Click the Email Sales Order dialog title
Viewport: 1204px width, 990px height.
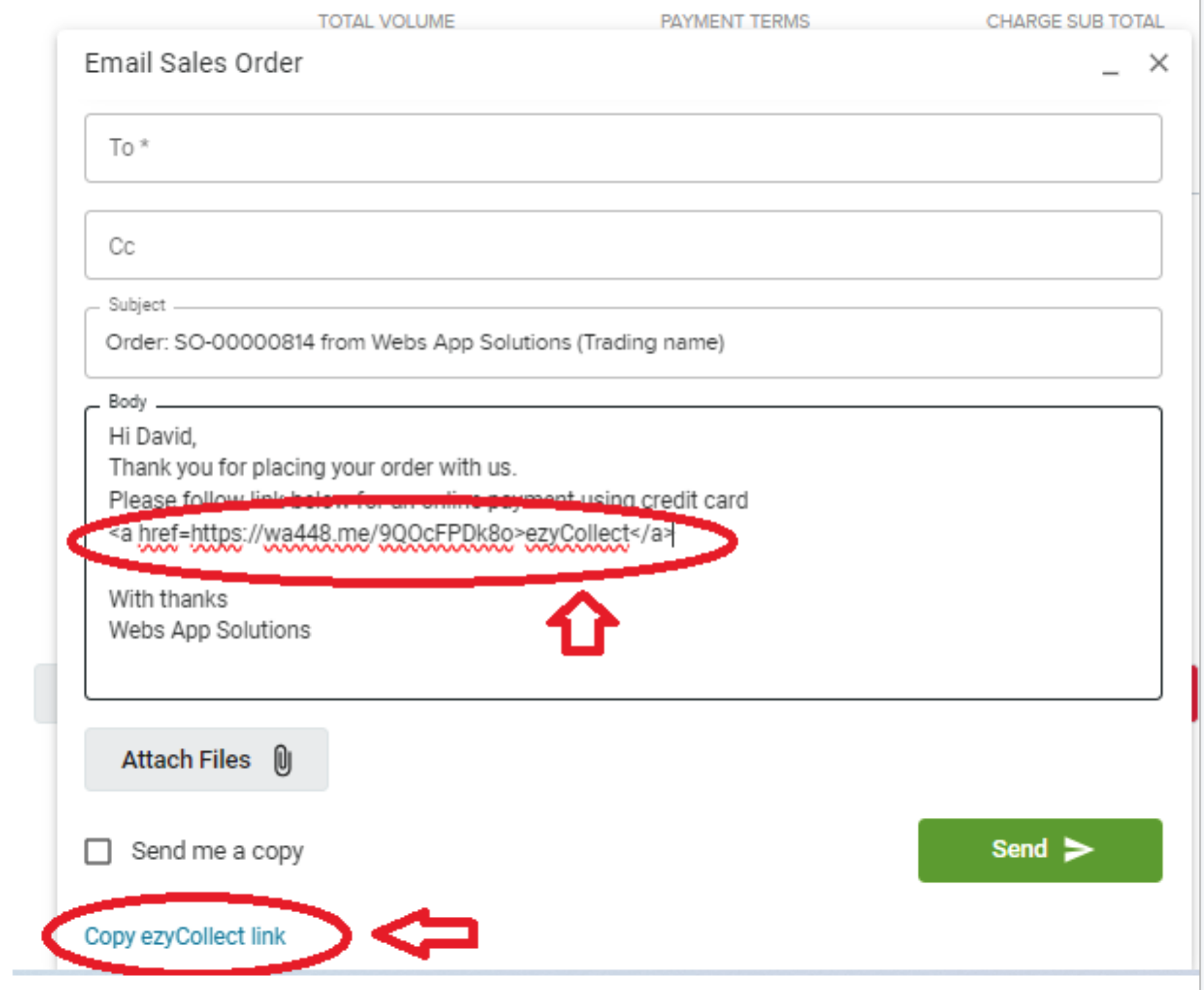pyautogui.click(x=193, y=63)
